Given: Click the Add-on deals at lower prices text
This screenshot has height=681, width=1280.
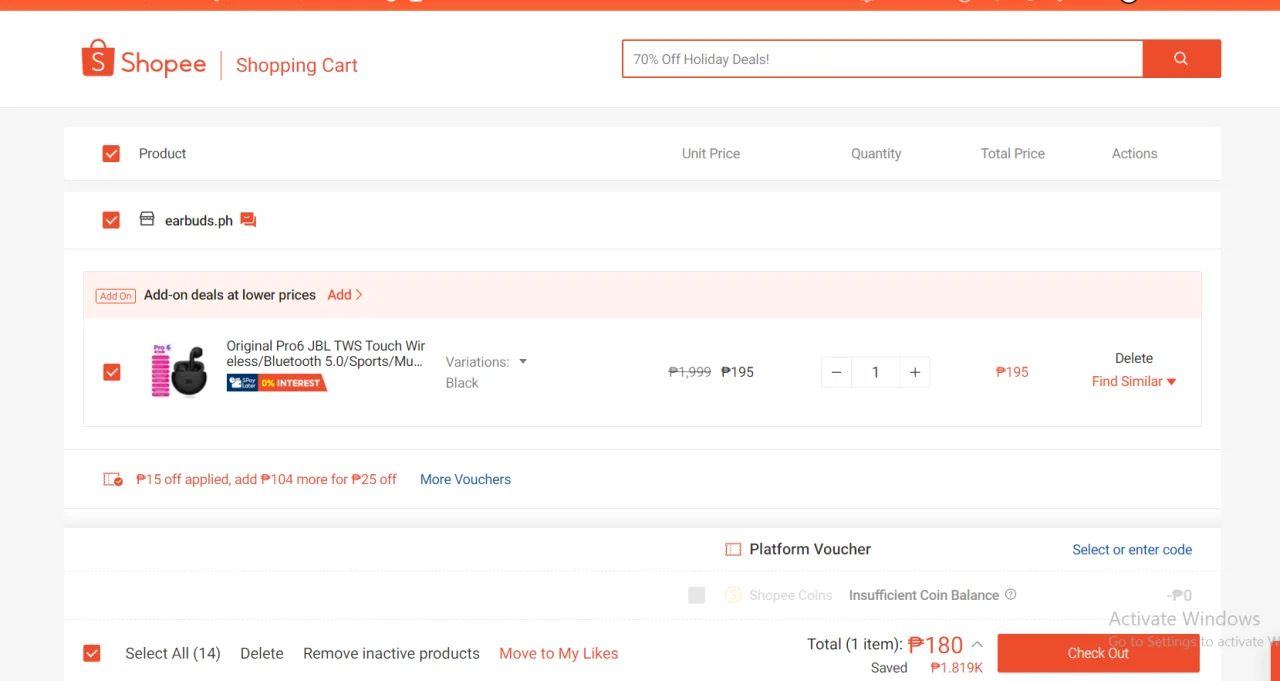Looking at the screenshot, I should pyautogui.click(x=230, y=295).
